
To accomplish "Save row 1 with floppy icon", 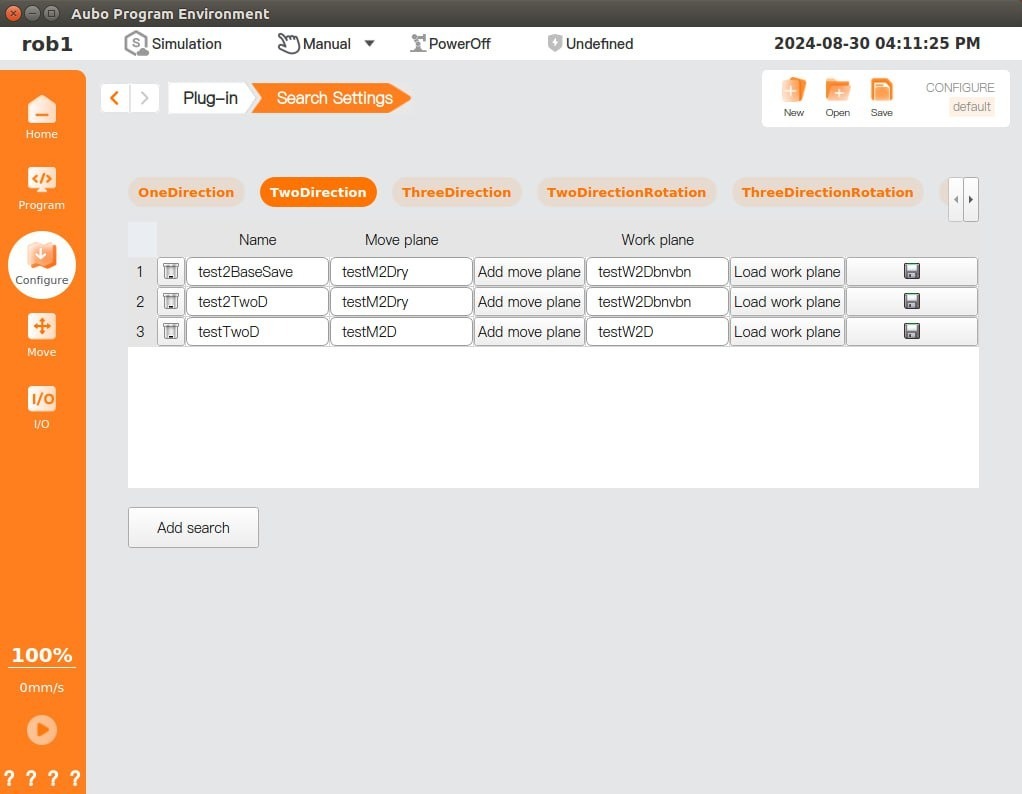I will pyautogui.click(x=912, y=271).
